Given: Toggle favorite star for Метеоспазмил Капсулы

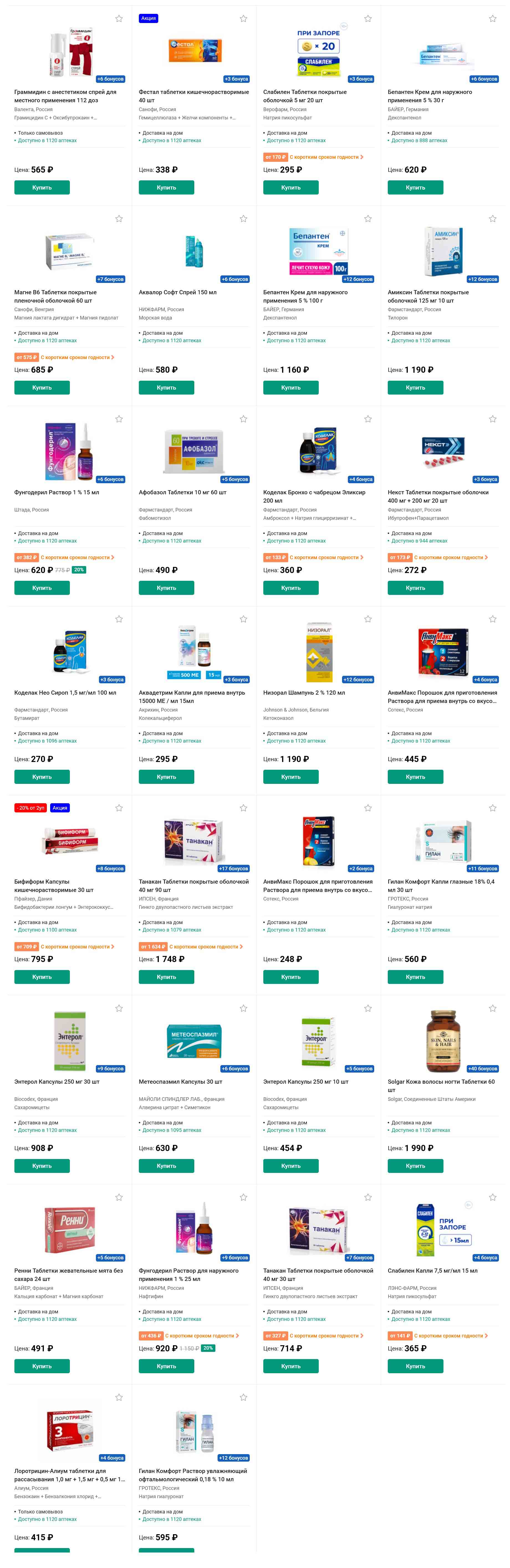Looking at the screenshot, I should click(243, 1009).
